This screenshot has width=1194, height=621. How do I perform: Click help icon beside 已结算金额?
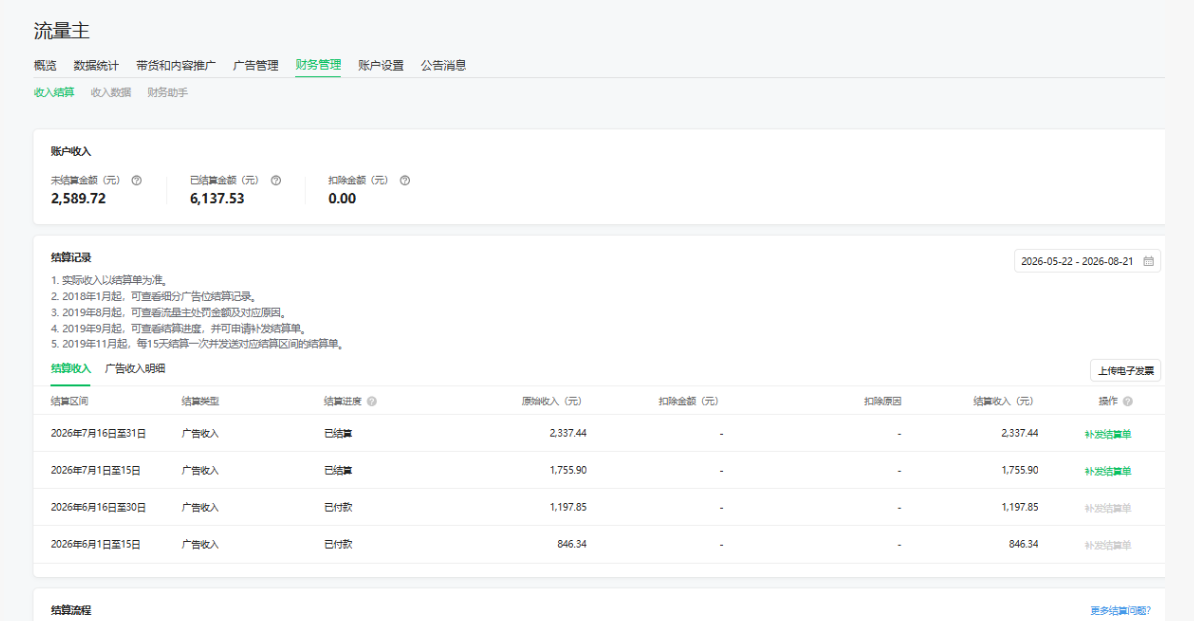pyautogui.click(x=276, y=180)
